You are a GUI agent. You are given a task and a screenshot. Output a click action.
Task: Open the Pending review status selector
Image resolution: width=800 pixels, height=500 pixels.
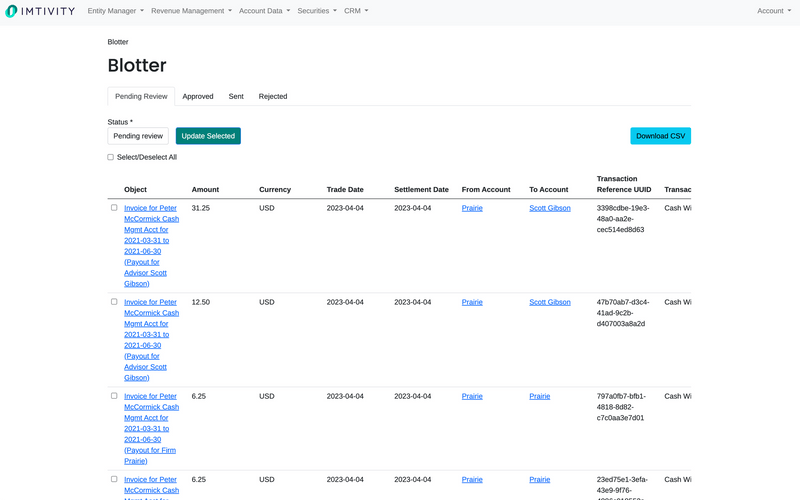(138, 136)
